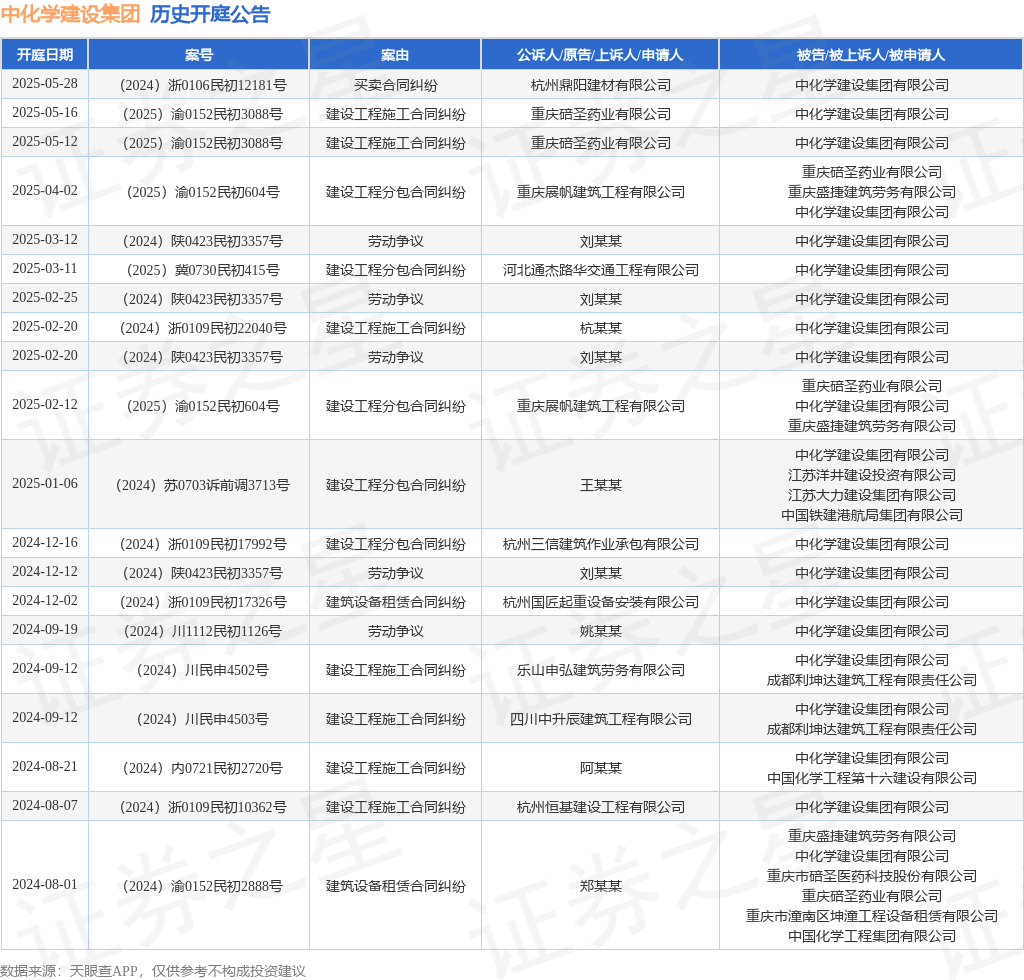Select defendant "重庆市潼南区坤潼工程设备租赁有限公司"
The height and width of the screenshot is (980, 1024).
coord(871,916)
